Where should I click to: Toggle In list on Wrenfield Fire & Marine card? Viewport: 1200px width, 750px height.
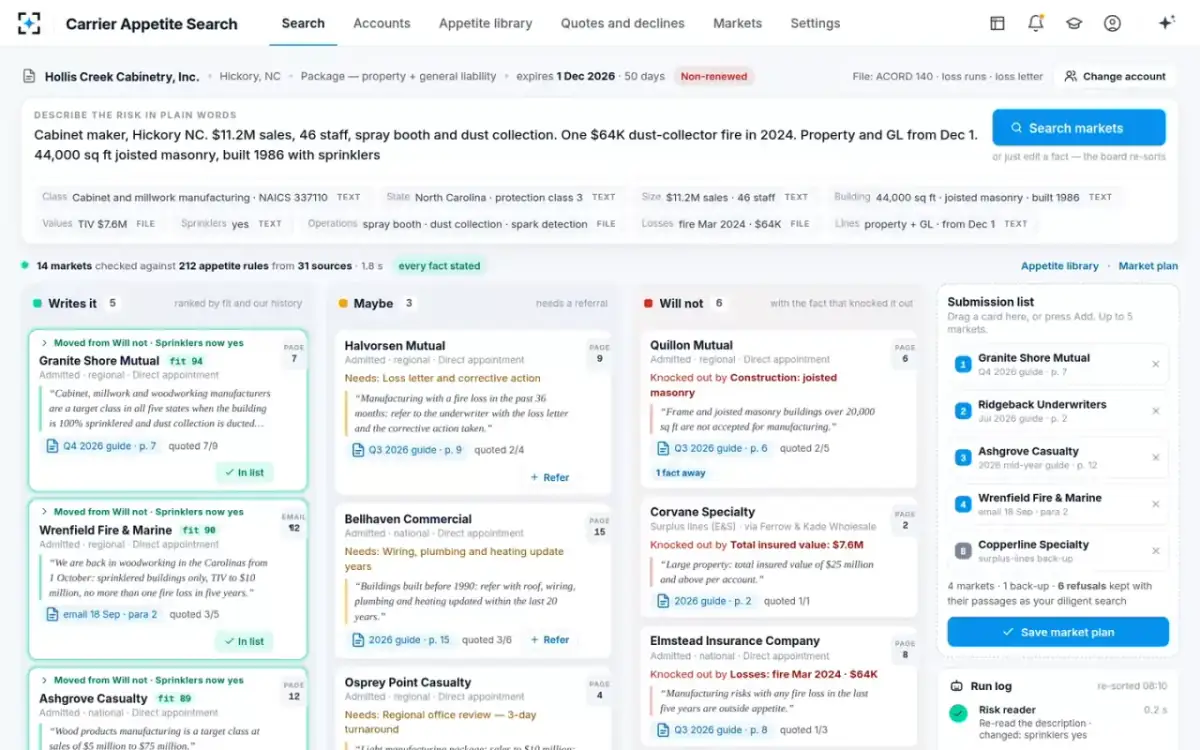(245, 641)
